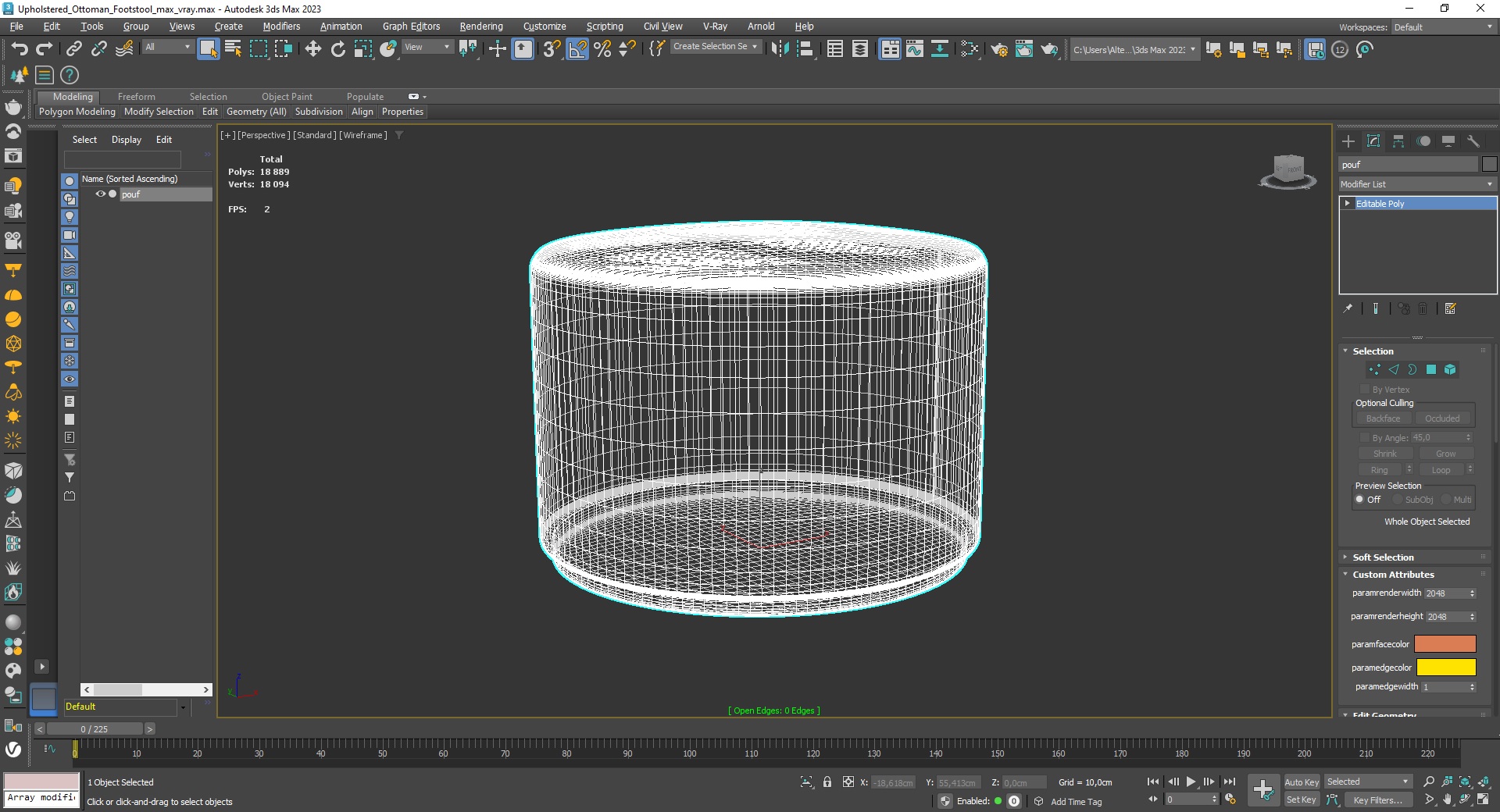The height and width of the screenshot is (812, 1500).
Task: Toggle Pin Stack icon
Action: [x=1348, y=309]
